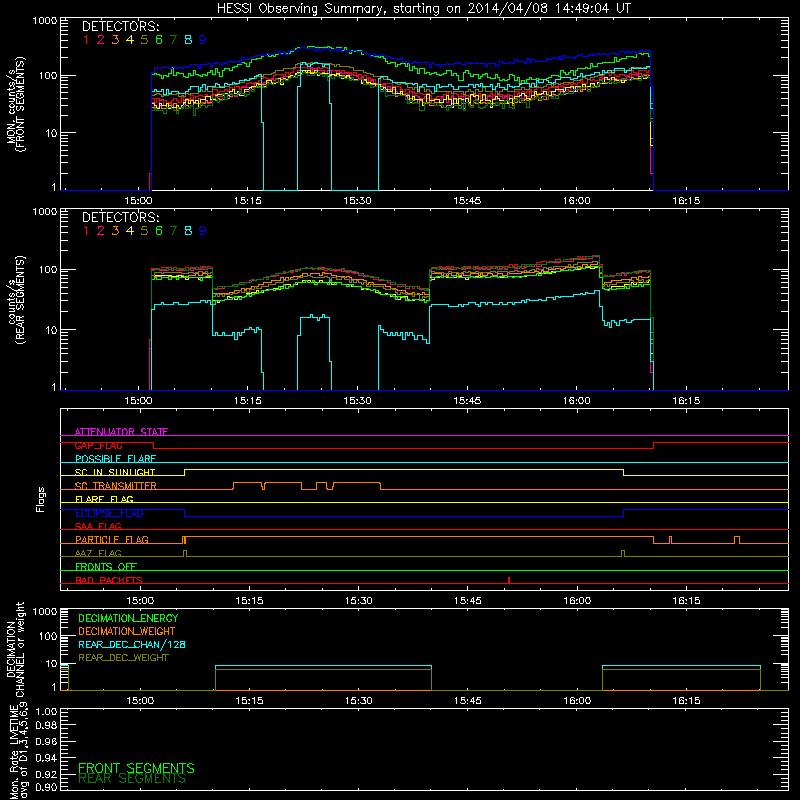
Task: Select green detector 6 in the rear segments legend
Action: [x=159, y=231]
